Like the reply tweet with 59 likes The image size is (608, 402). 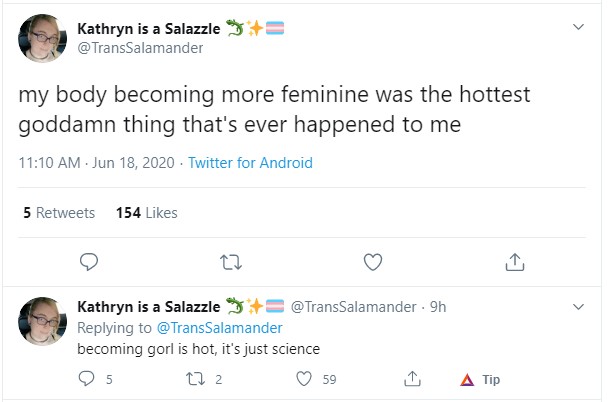304,379
